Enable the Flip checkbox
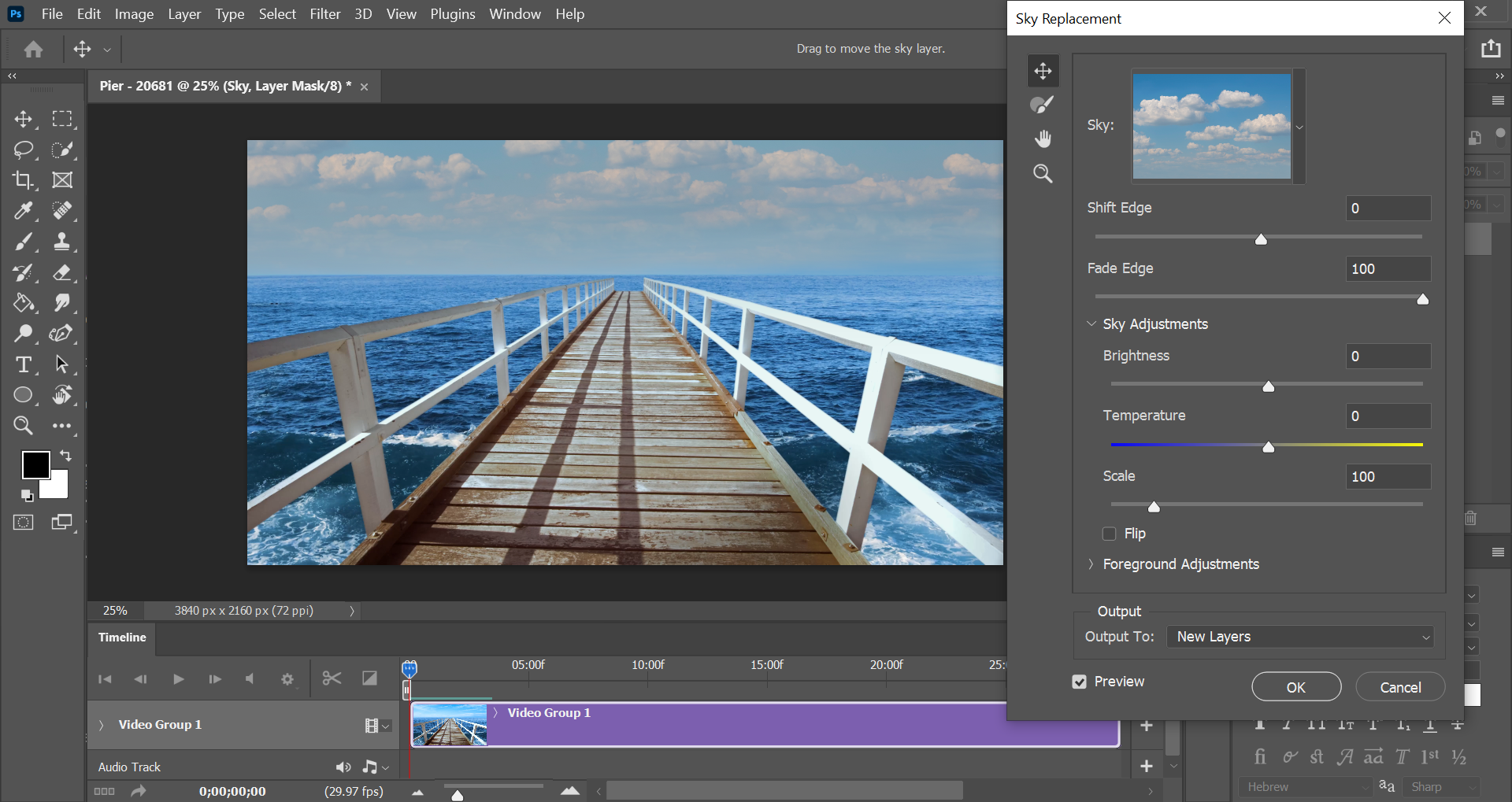 click(1110, 534)
